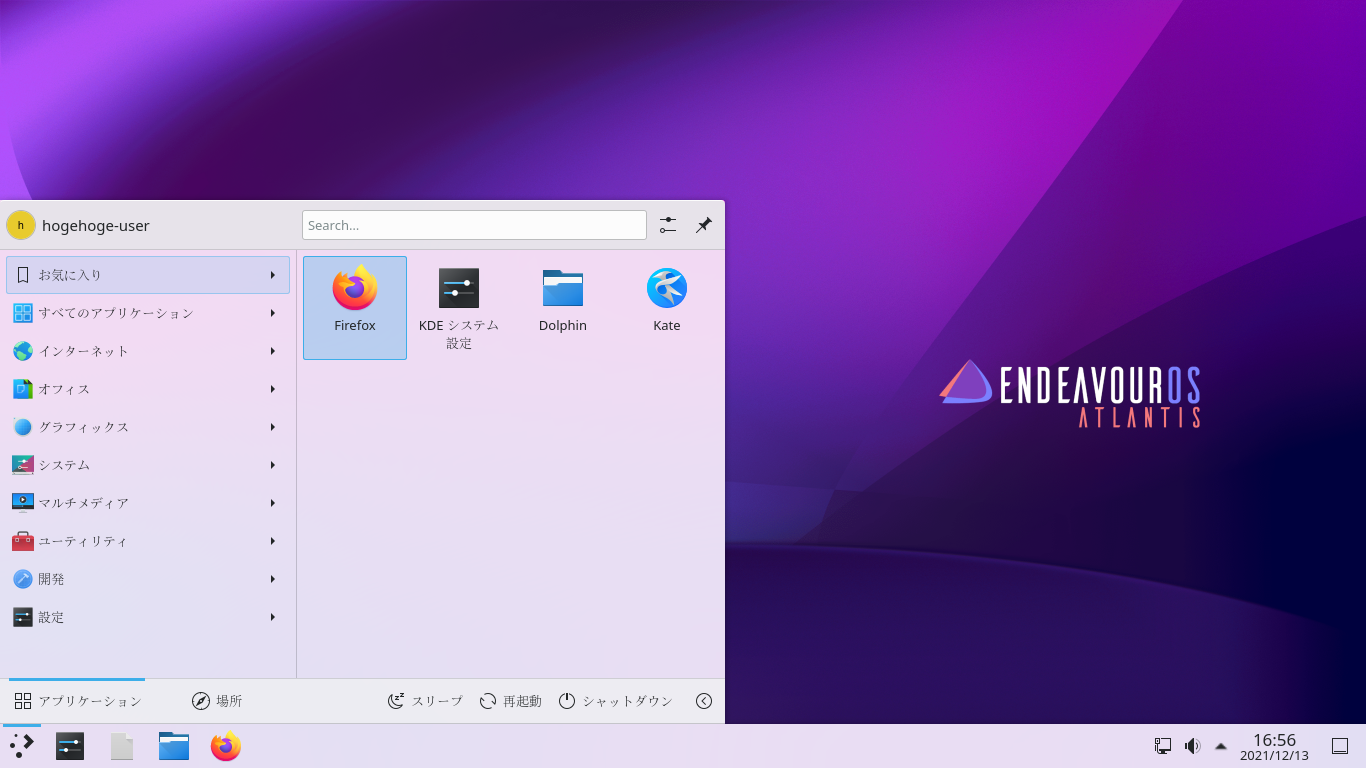1366x768 pixels.
Task: Select マルチメディア category
Action: click(148, 503)
